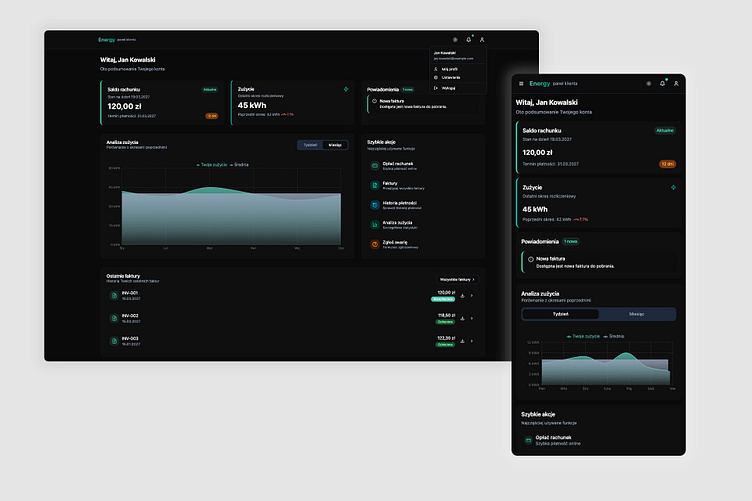The height and width of the screenshot is (501, 752).
Task: Click the Aktualne badge in mobile view
Action: coord(665,130)
